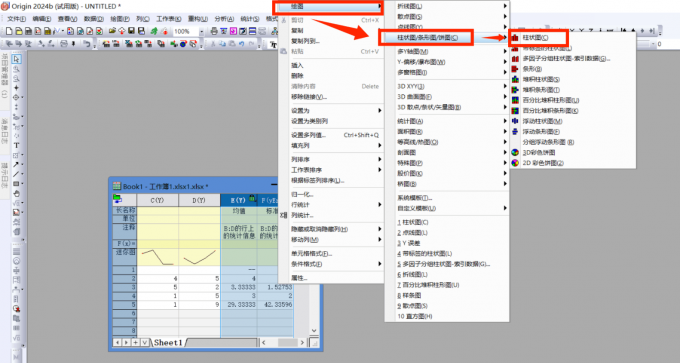Select 3D彩色饼图 pie chart entry
The height and width of the screenshot is (363, 680).
539,153
